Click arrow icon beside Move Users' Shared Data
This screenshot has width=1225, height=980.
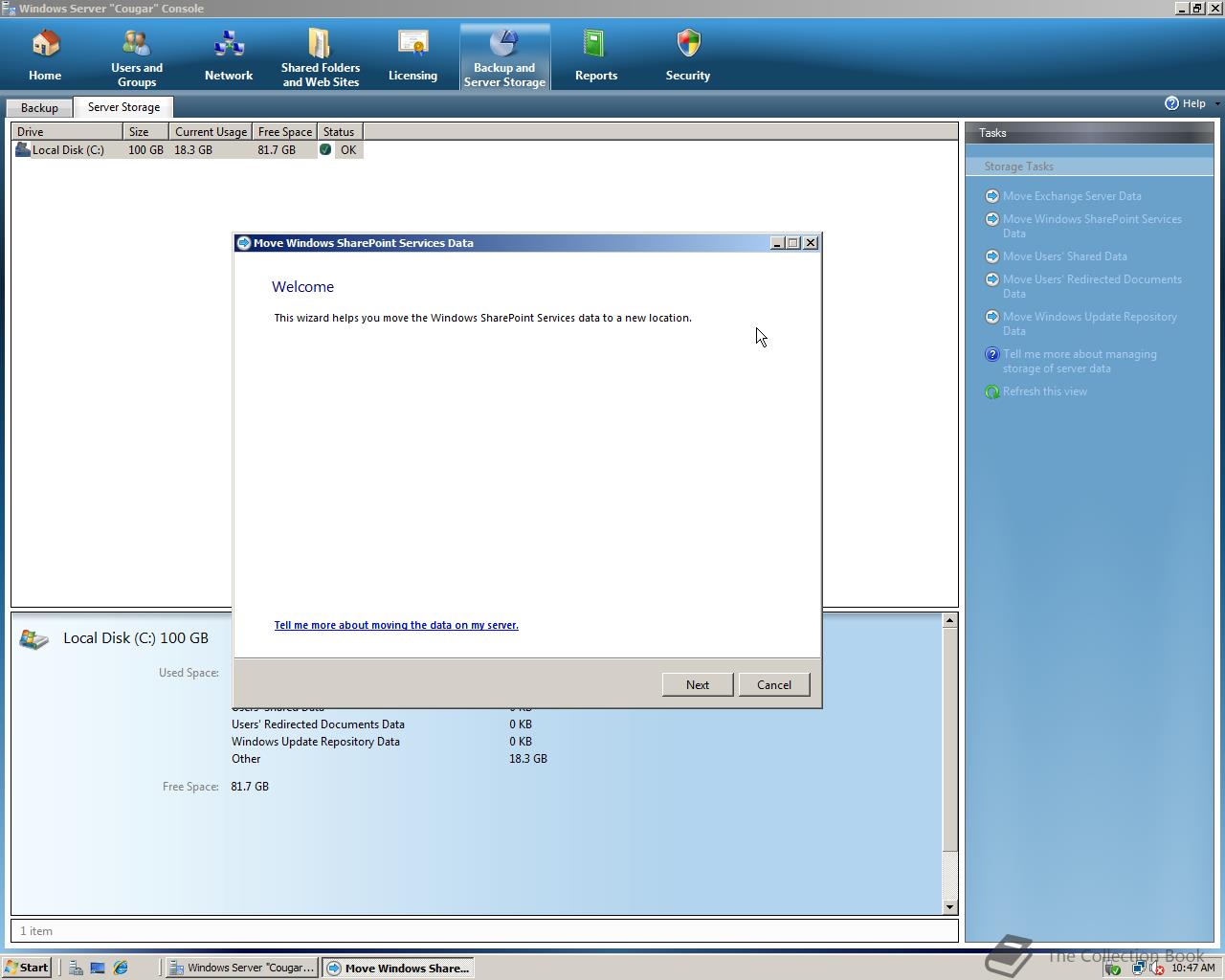tap(992, 256)
